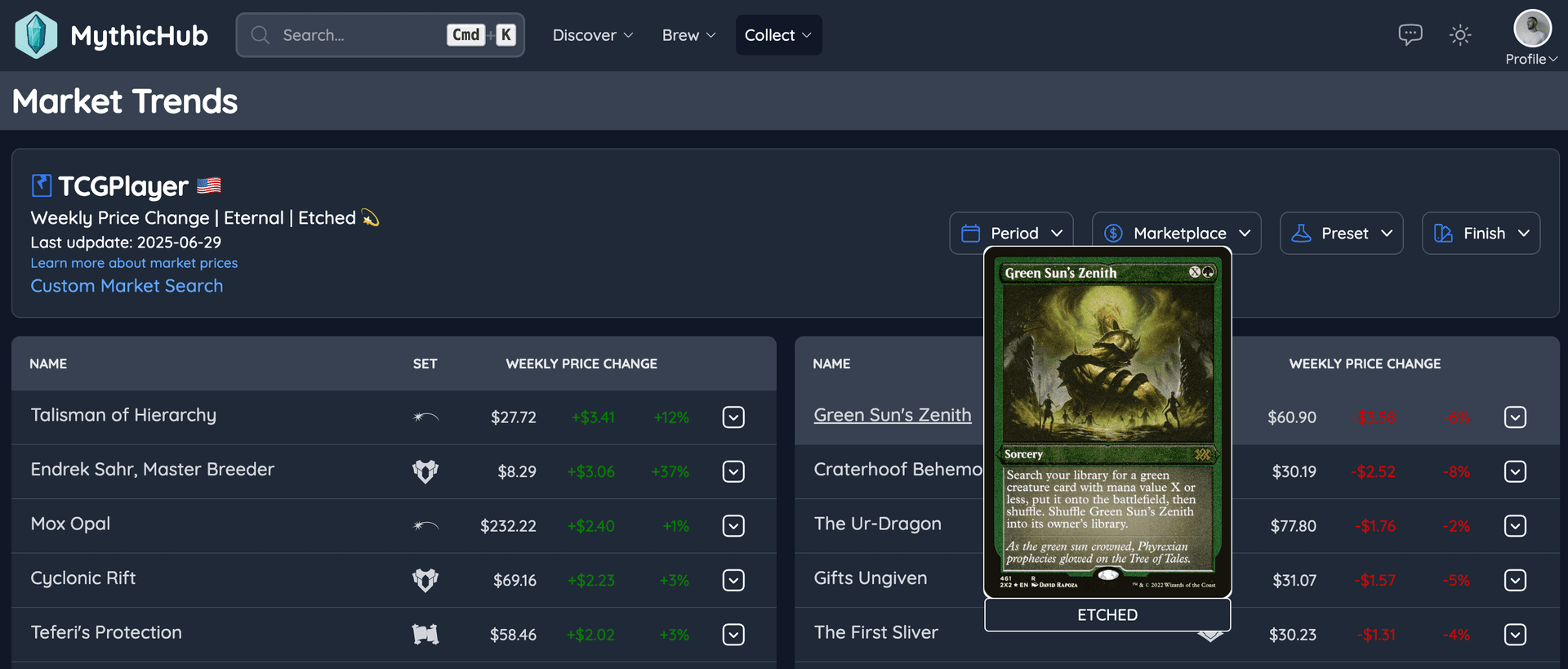Click the +37% Endrek Sahr change
Viewport: 1568px width, 669px height.
tap(670, 471)
